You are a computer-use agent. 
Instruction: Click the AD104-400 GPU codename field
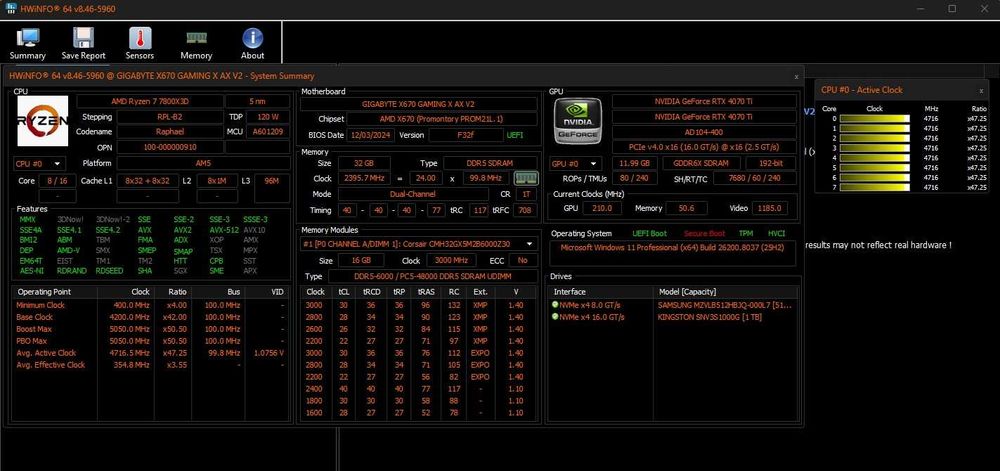tap(704, 133)
